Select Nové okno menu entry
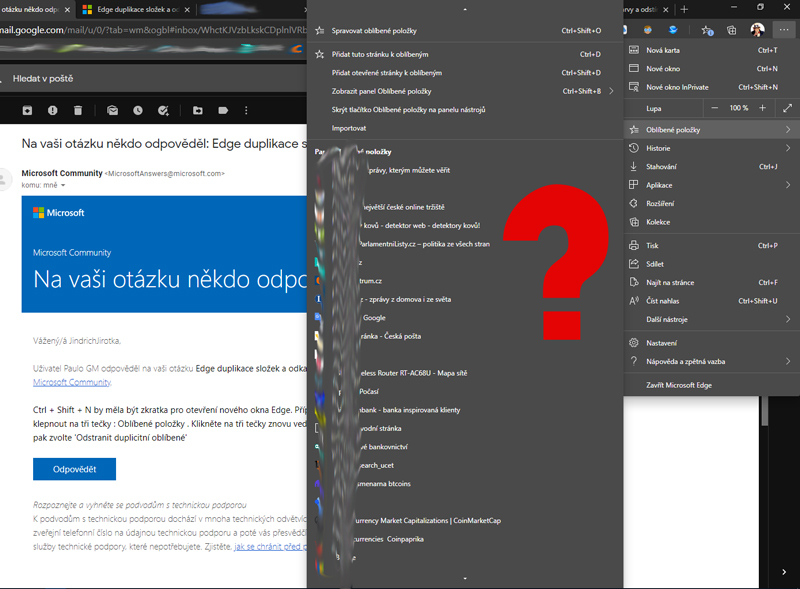The height and width of the screenshot is (589, 800). click(x=712, y=68)
